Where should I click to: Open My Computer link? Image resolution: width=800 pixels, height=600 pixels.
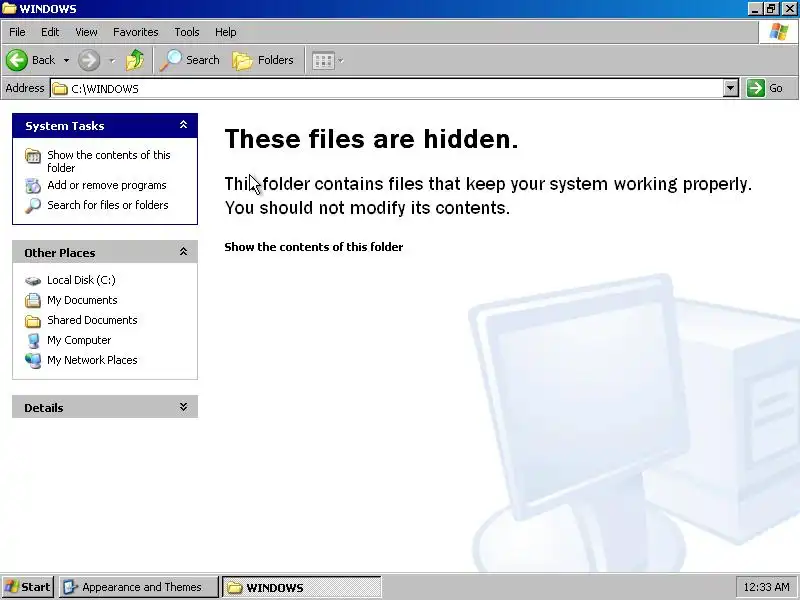tap(79, 340)
